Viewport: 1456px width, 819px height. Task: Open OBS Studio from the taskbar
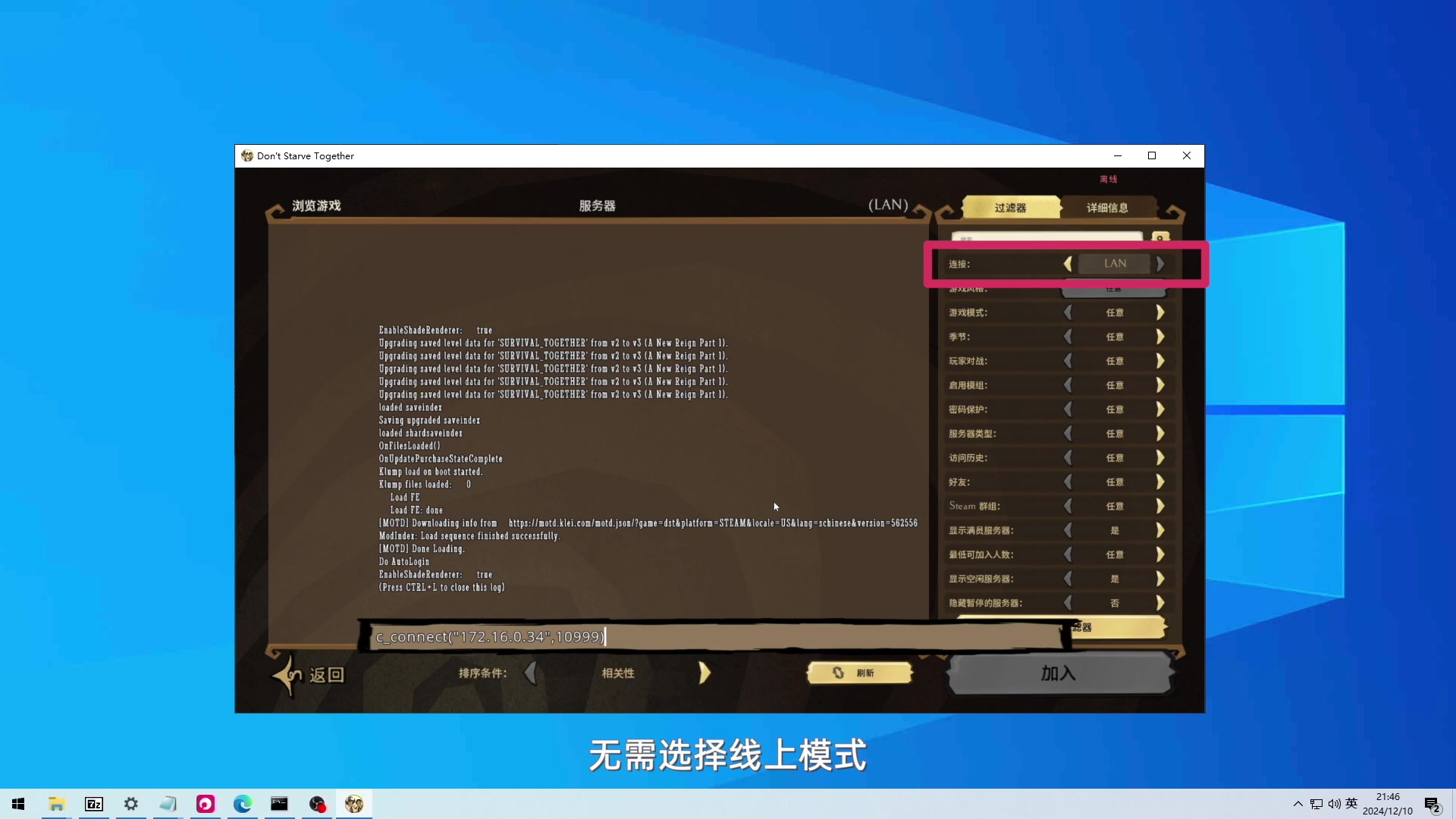pos(317,804)
